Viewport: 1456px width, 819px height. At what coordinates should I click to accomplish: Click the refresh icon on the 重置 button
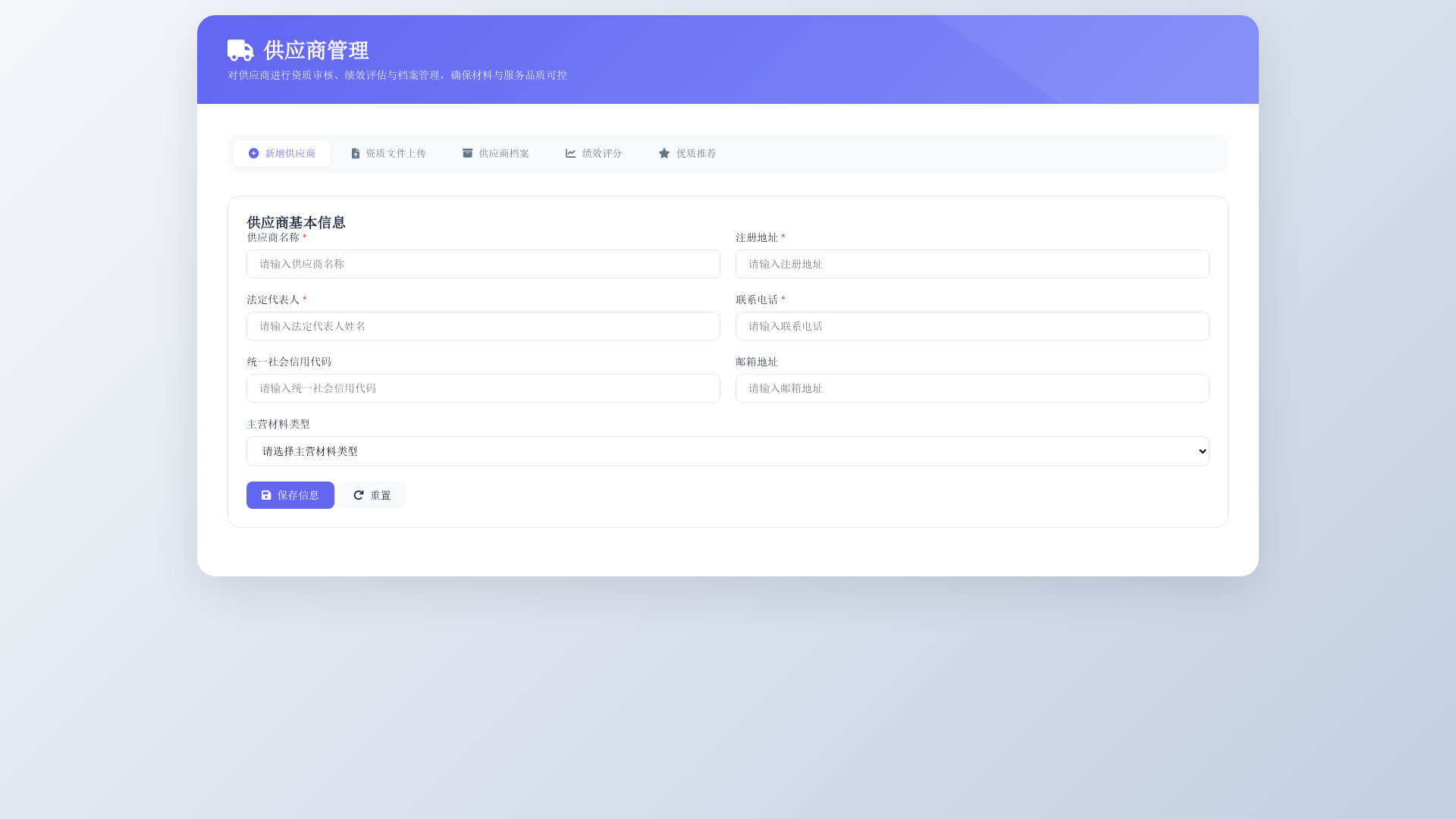point(359,494)
